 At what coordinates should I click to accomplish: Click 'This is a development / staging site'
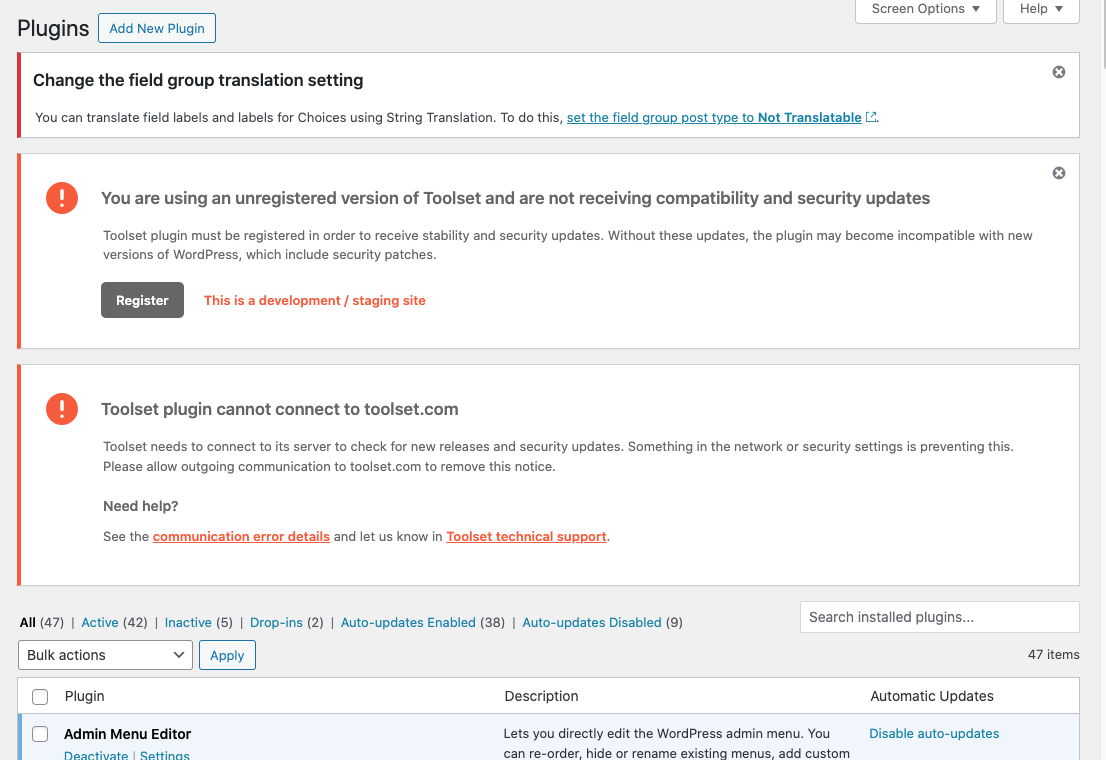(x=315, y=300)
